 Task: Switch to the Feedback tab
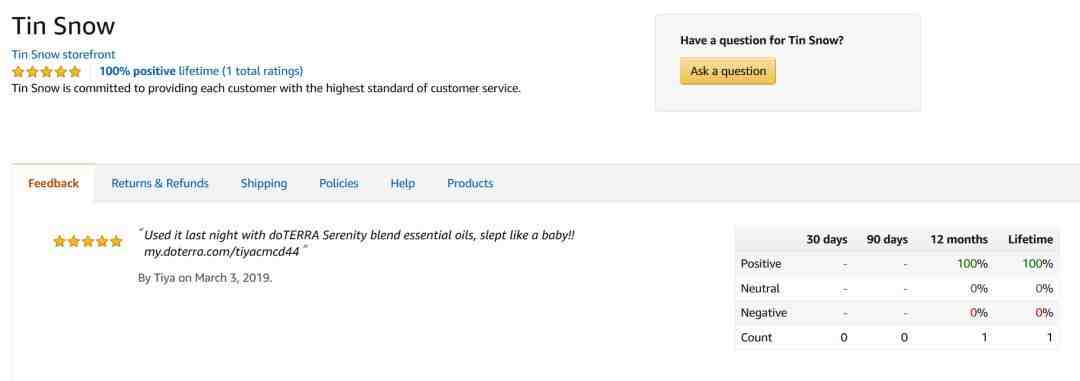[x=54, y=183]
